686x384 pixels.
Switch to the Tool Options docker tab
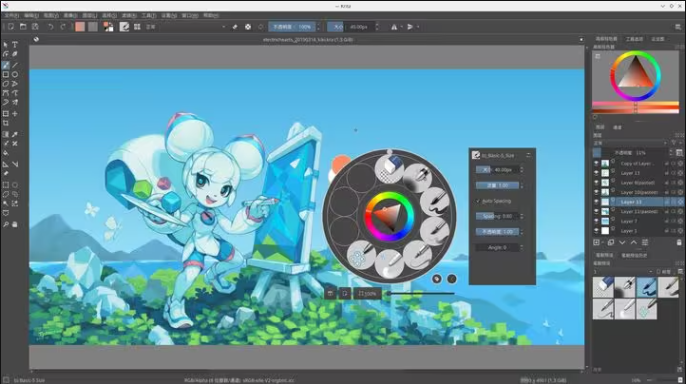point(634,39)
